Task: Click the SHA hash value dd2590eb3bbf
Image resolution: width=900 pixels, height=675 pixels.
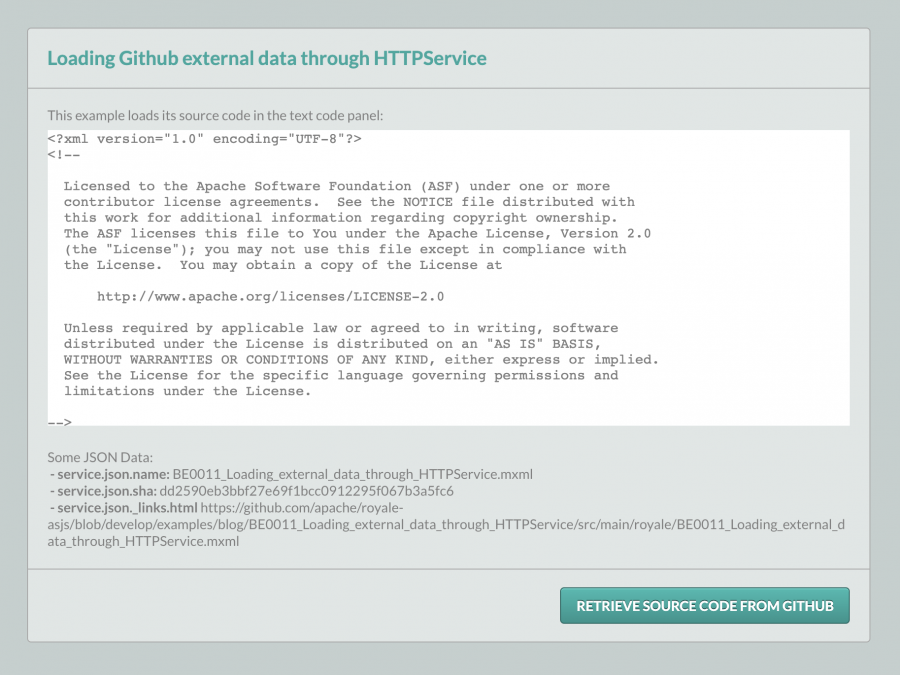Action: coord(313,491)
